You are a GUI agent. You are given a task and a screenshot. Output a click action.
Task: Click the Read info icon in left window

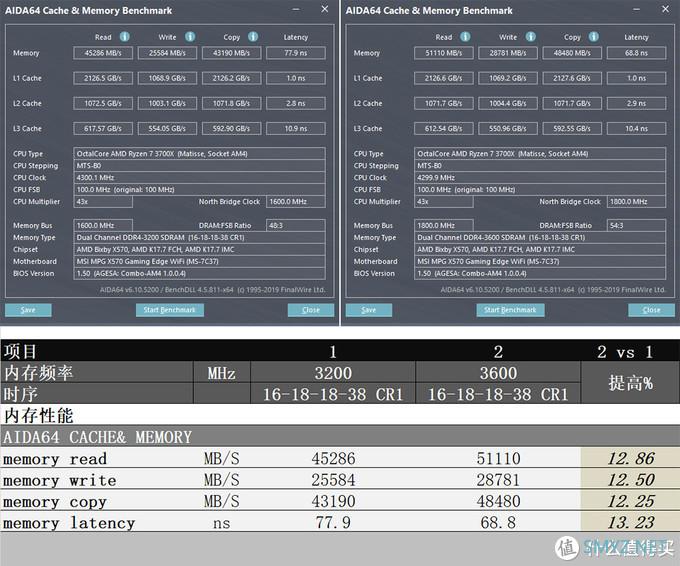click(124, 37)
